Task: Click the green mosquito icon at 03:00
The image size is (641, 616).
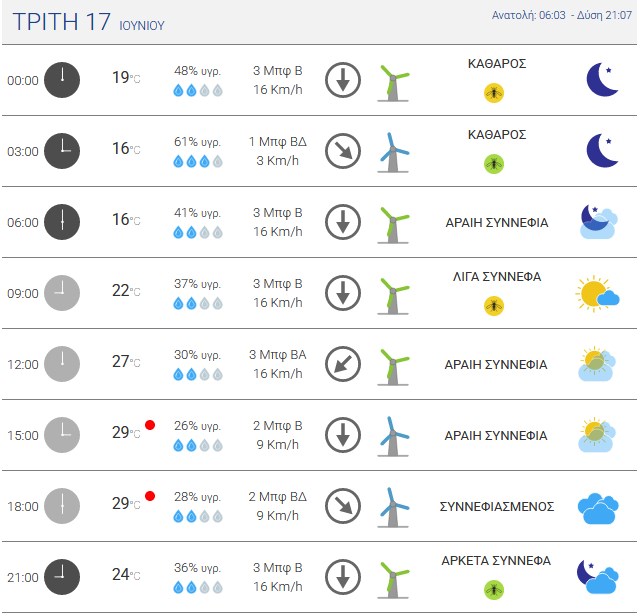Action: pos(494,164)
